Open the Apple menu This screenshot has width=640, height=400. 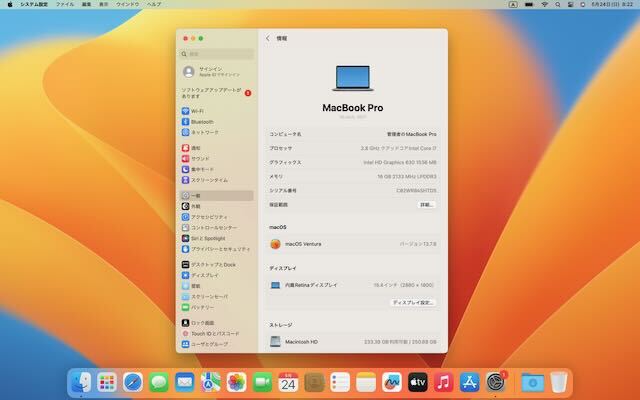point(10,4)
